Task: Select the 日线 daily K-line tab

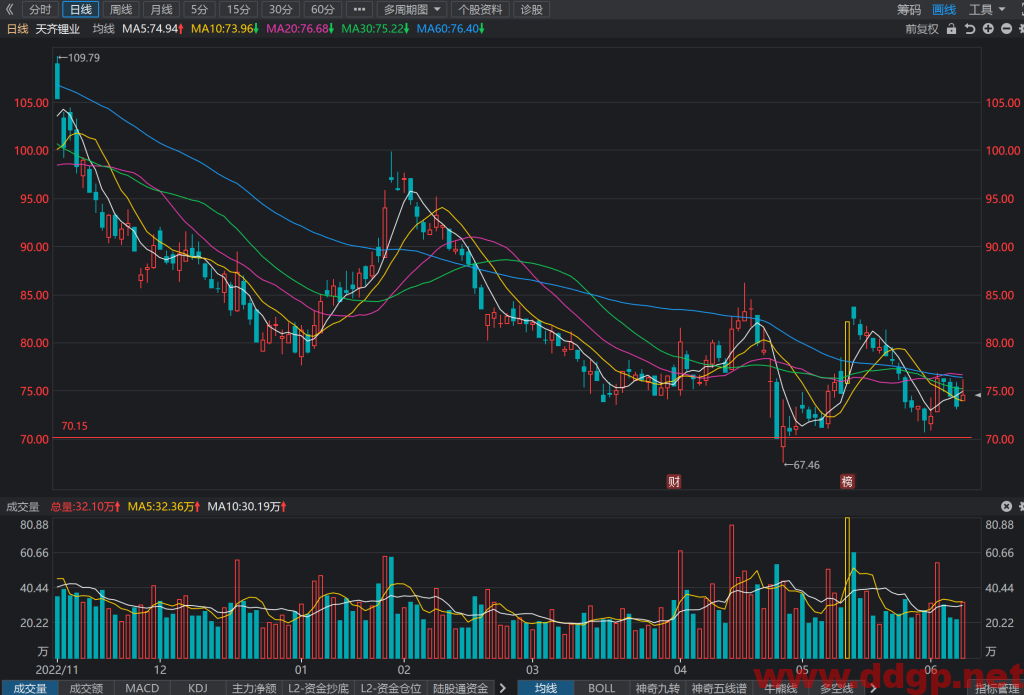Action: point(80,9)
